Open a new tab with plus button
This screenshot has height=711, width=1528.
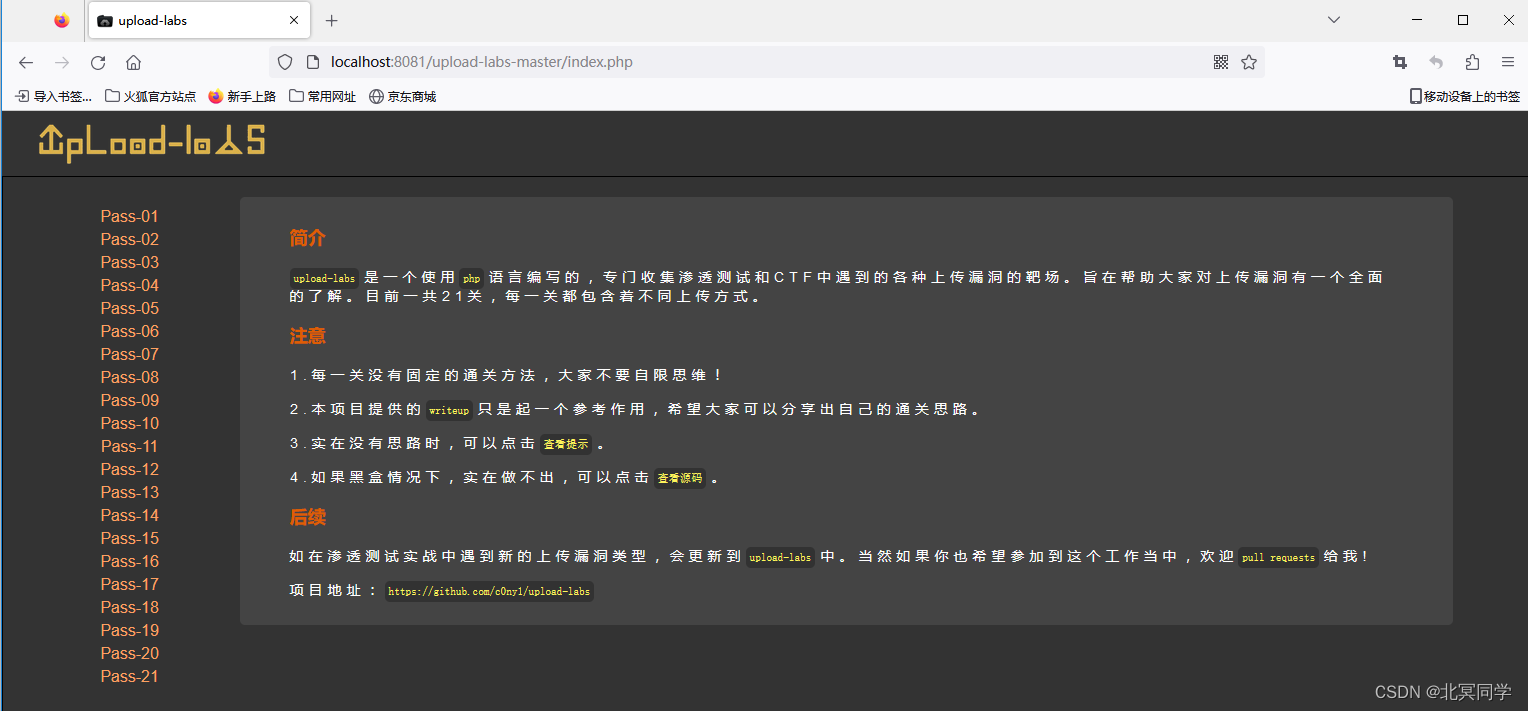click(x=332, y=20)
